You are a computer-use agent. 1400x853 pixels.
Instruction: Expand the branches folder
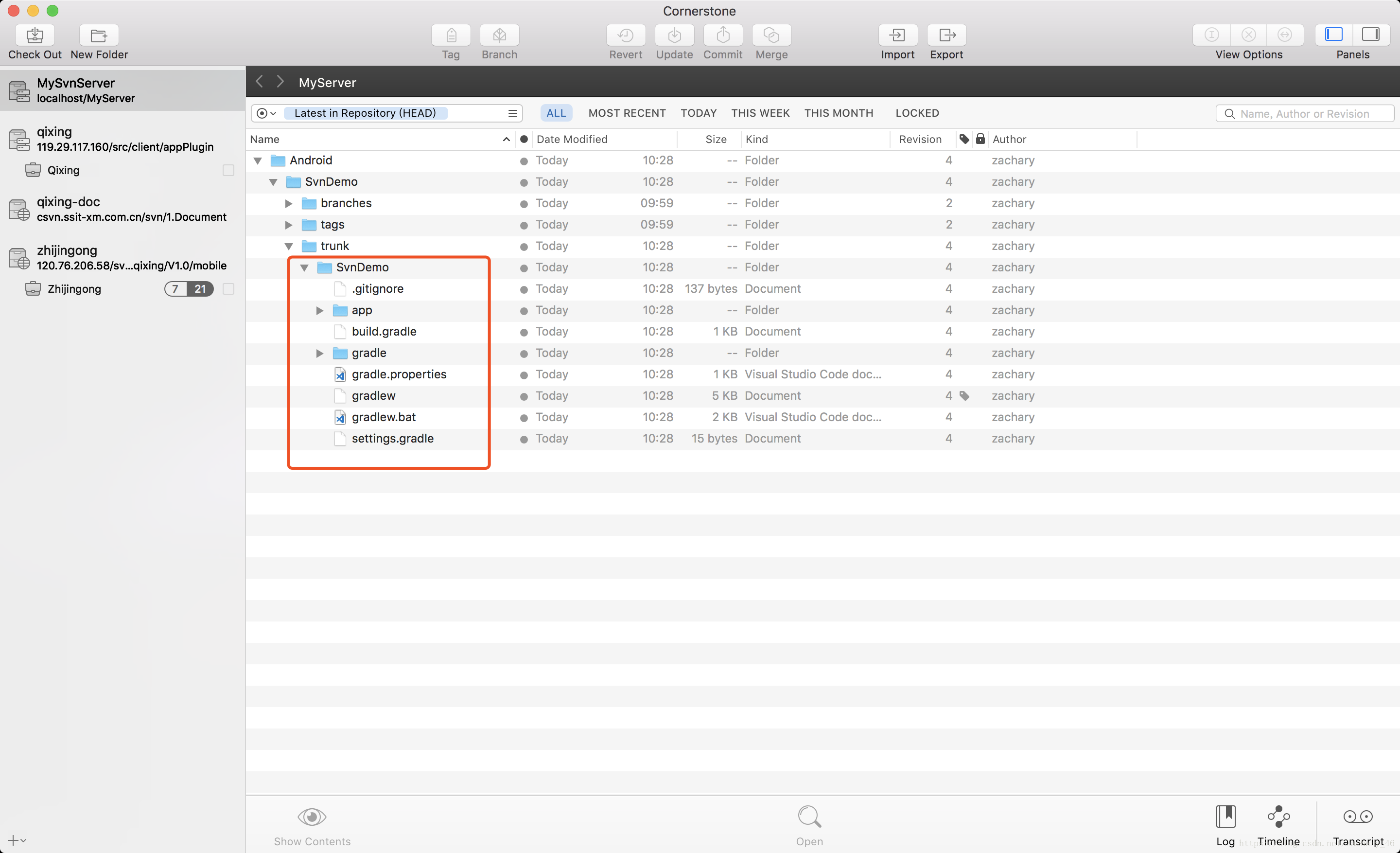(289, 203)
